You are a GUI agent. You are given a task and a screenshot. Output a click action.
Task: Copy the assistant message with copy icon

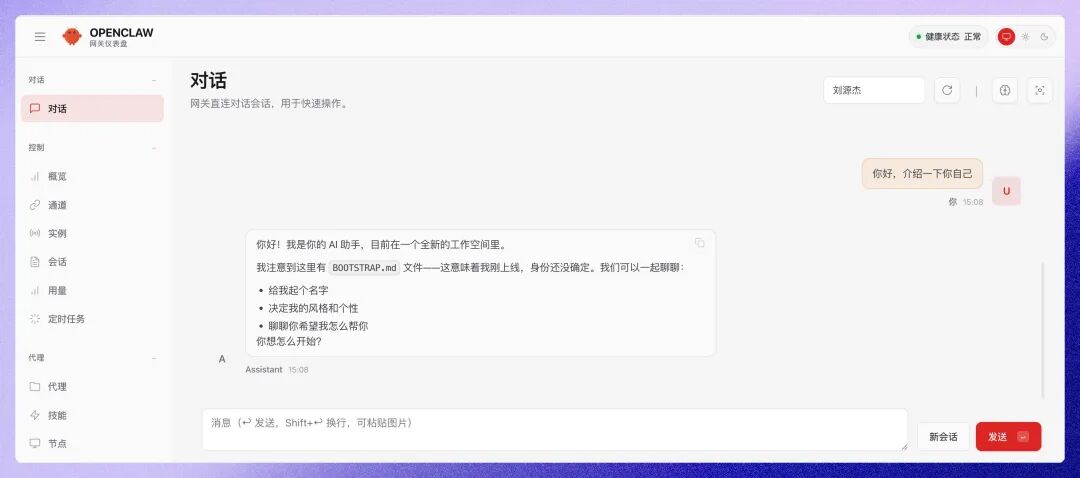[x=700, y=243]
